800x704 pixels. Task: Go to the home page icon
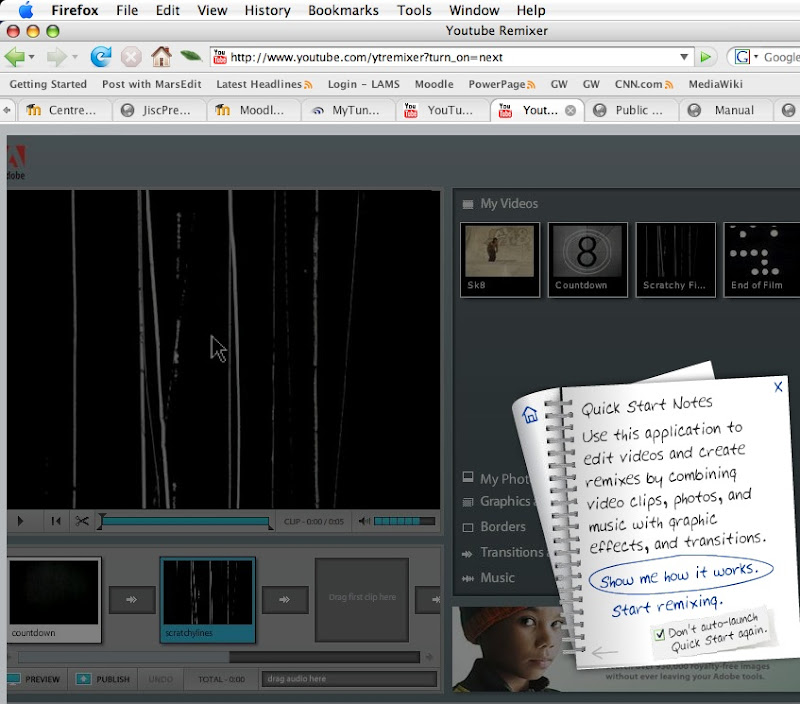pos(161,56)
